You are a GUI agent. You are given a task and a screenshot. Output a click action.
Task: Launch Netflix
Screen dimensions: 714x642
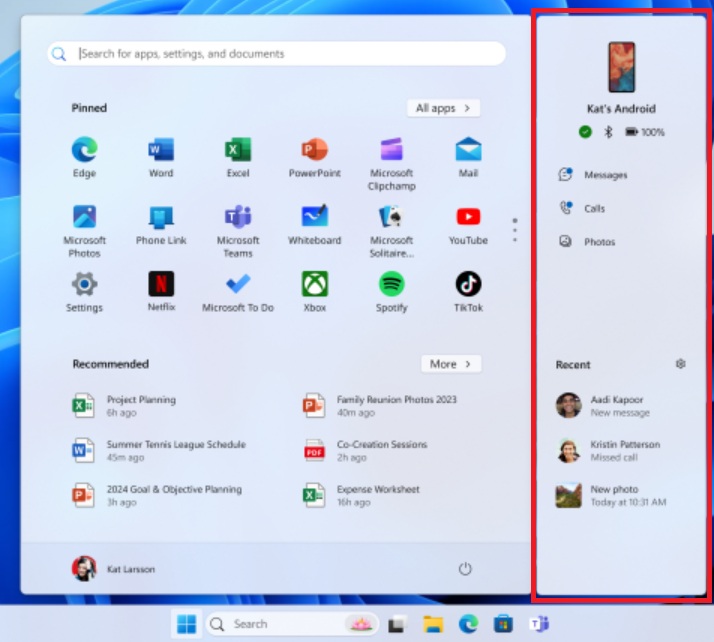tap(161, 292)
